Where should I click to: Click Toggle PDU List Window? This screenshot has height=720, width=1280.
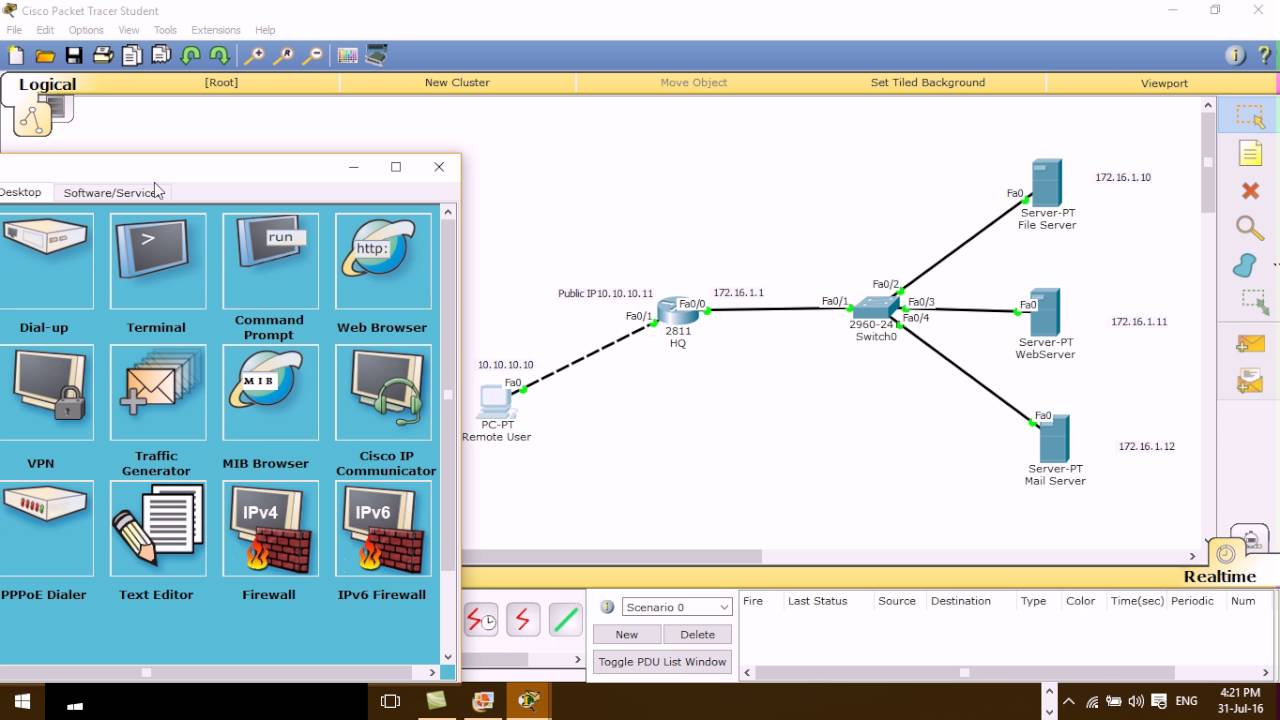(662, 662)
